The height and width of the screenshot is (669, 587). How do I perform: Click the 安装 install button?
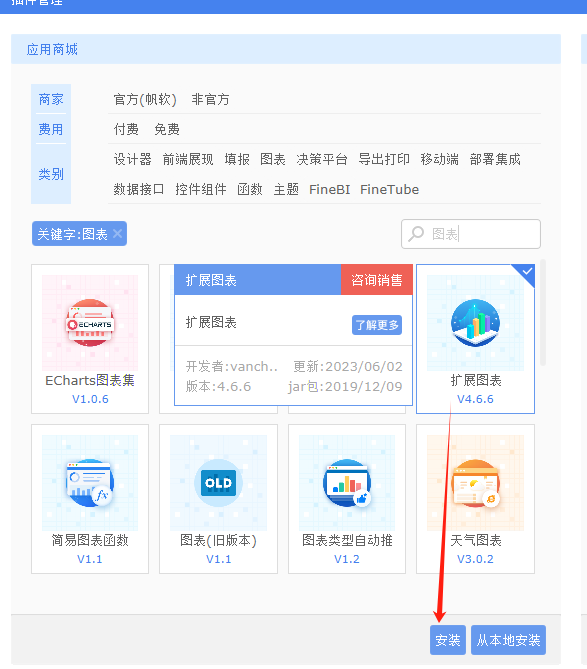coord(448,640)
